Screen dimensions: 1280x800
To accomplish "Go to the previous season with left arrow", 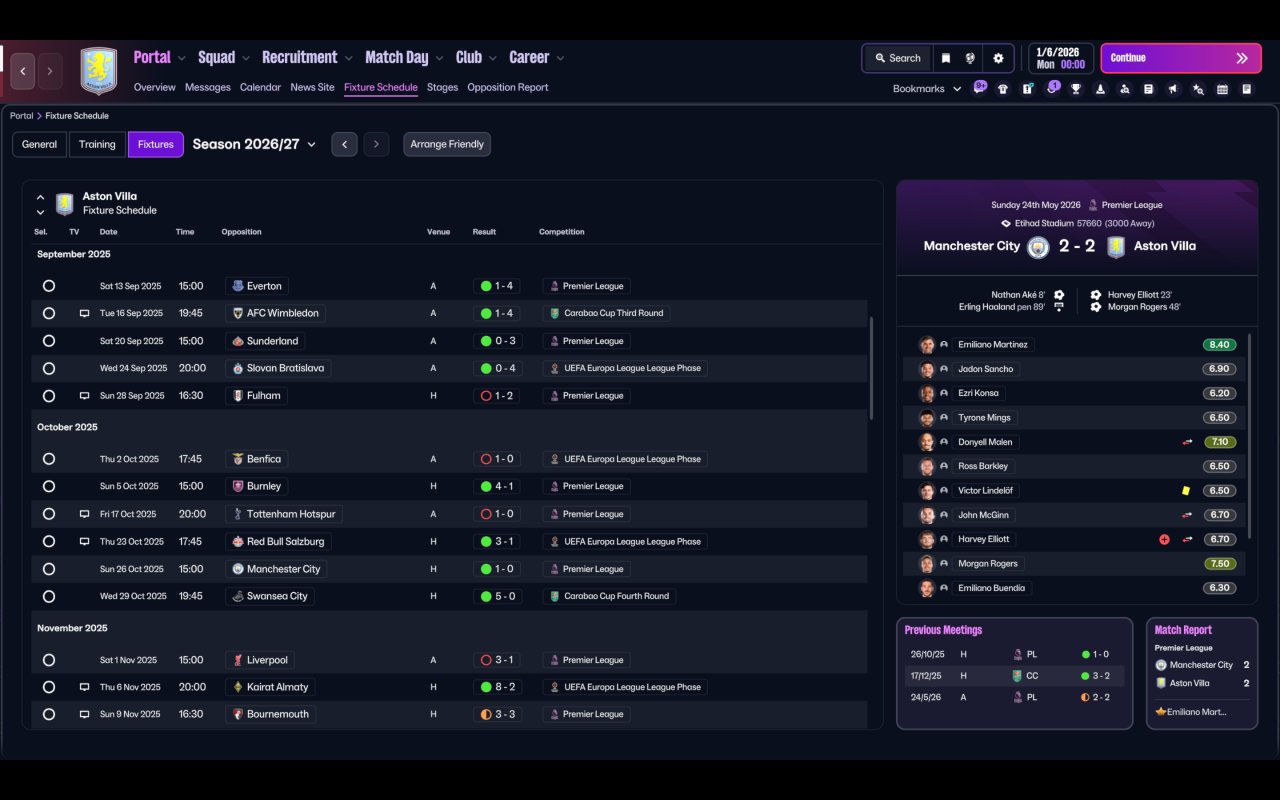I will tap(344, 144).
